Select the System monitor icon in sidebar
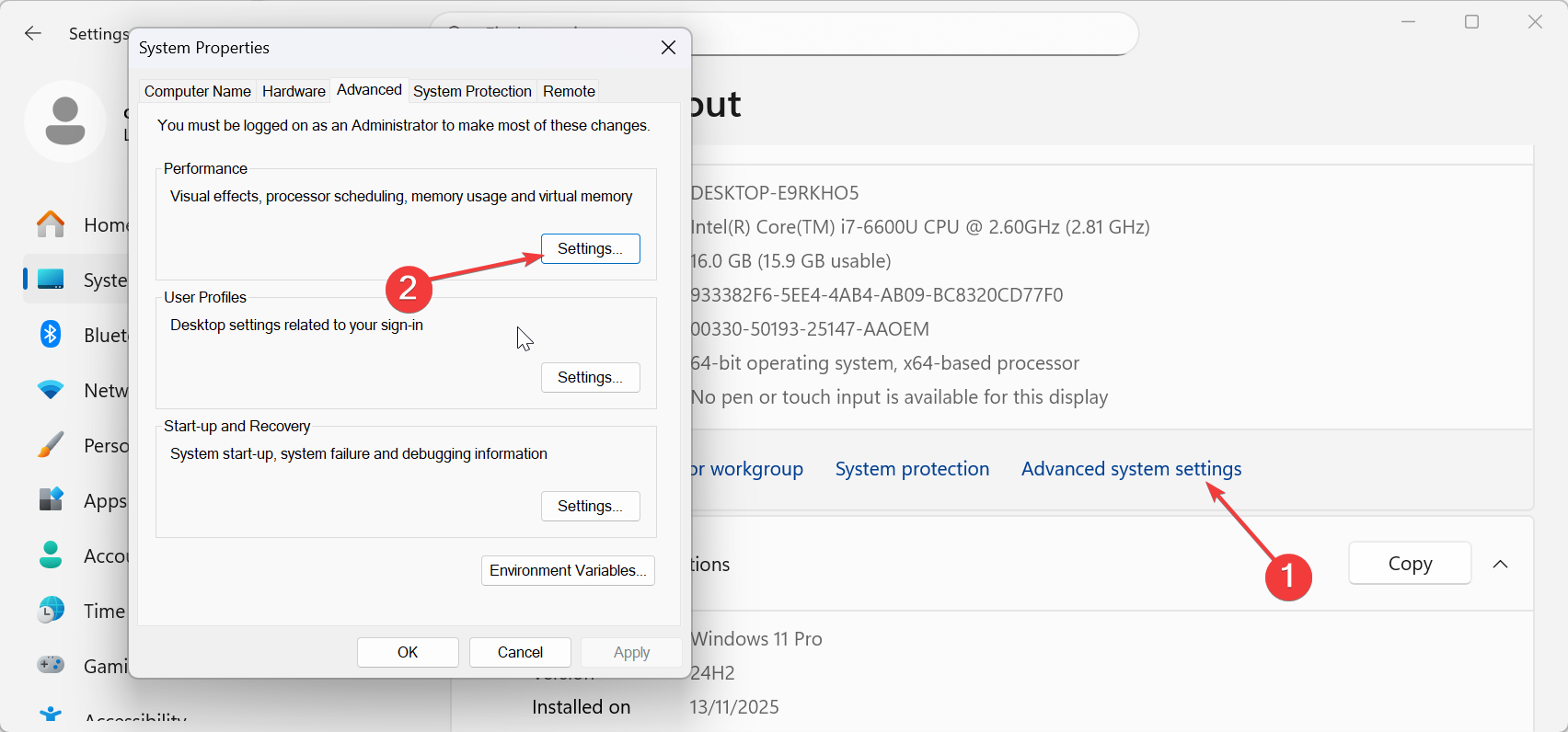Image resolution: width=1568 pixels, height=732 pixels. (51, 280)
